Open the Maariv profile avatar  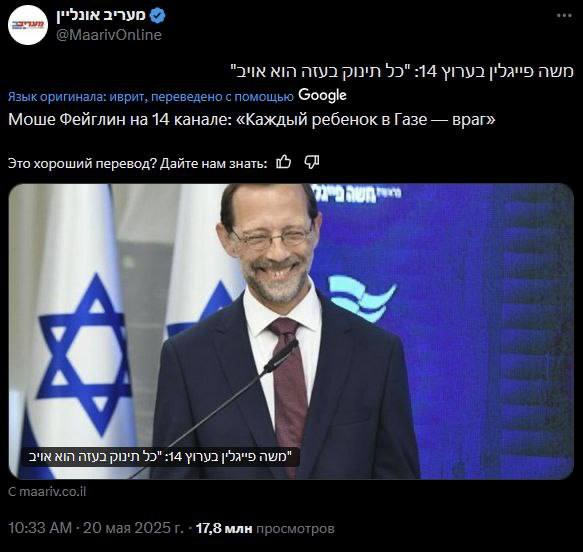[x=28, y=25]
